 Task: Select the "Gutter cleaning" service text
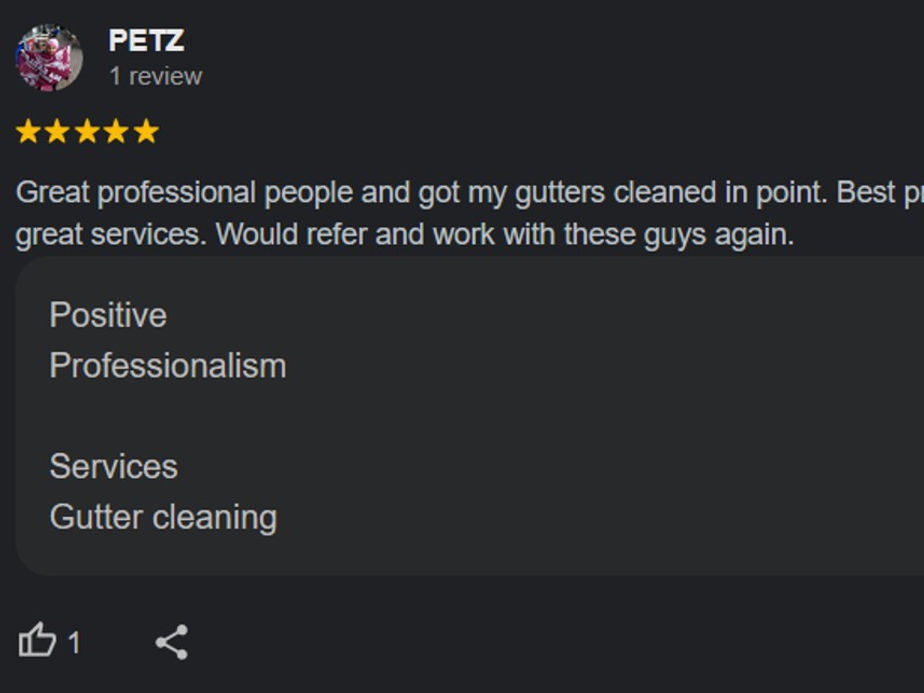point(163,518)
